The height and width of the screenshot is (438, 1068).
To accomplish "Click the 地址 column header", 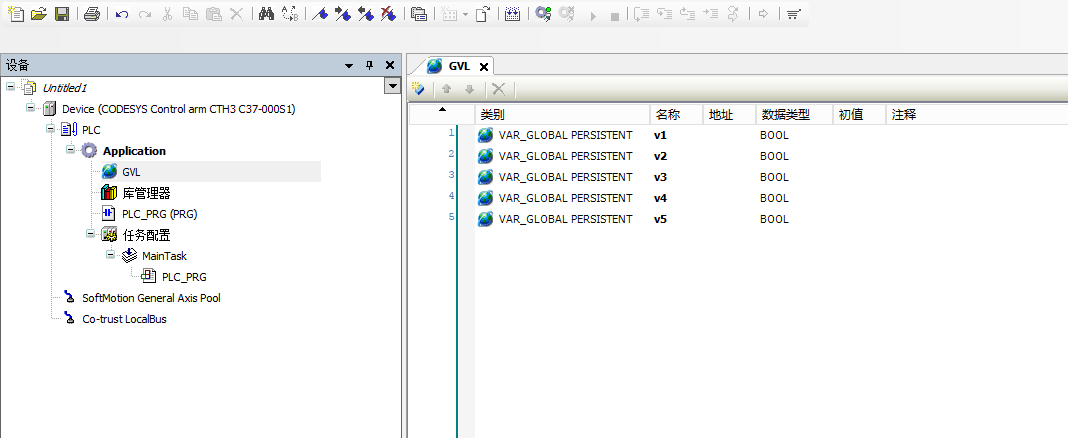I will pos(729,114).
